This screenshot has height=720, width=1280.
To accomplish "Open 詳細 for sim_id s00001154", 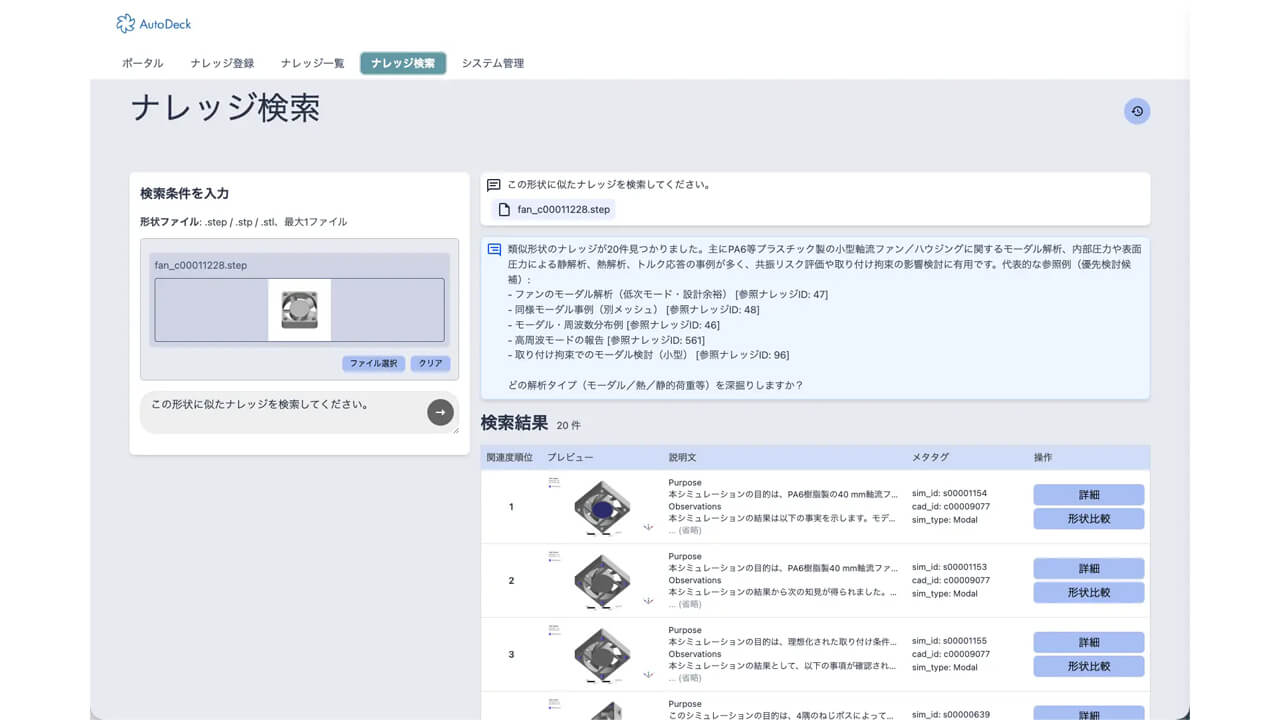I will (x=1089, y=495).
